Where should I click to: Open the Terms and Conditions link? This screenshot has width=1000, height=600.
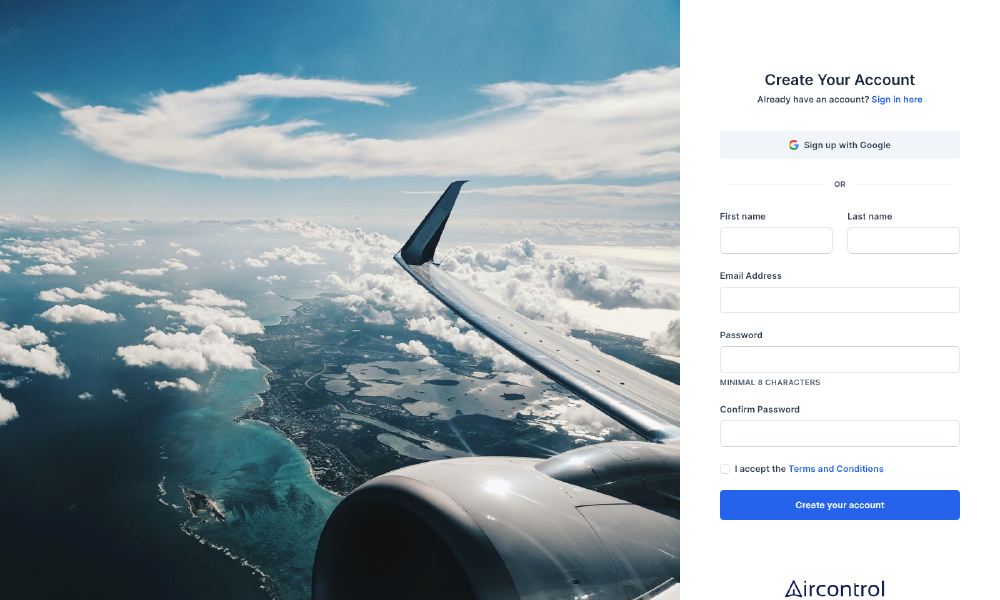pos(835,469)
